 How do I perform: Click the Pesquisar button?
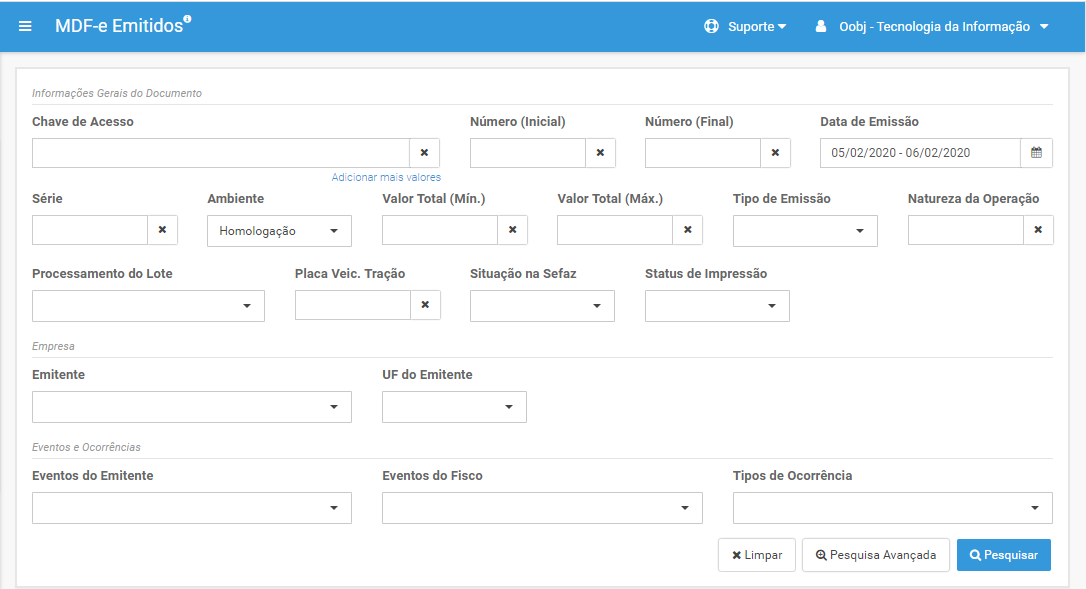click(1004, 555)
